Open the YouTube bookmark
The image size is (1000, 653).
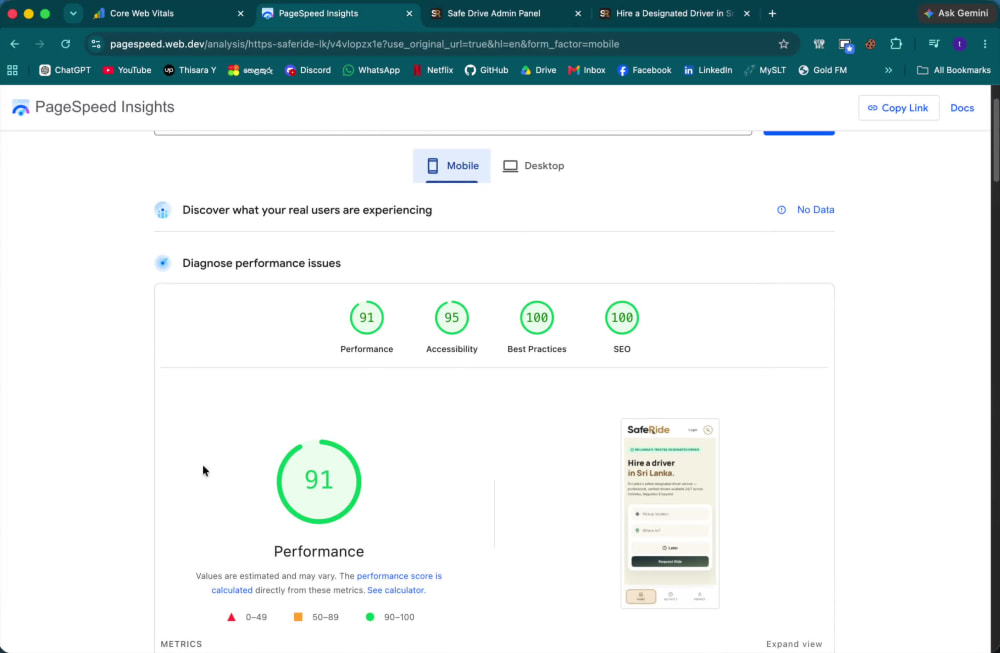(127, 70)
